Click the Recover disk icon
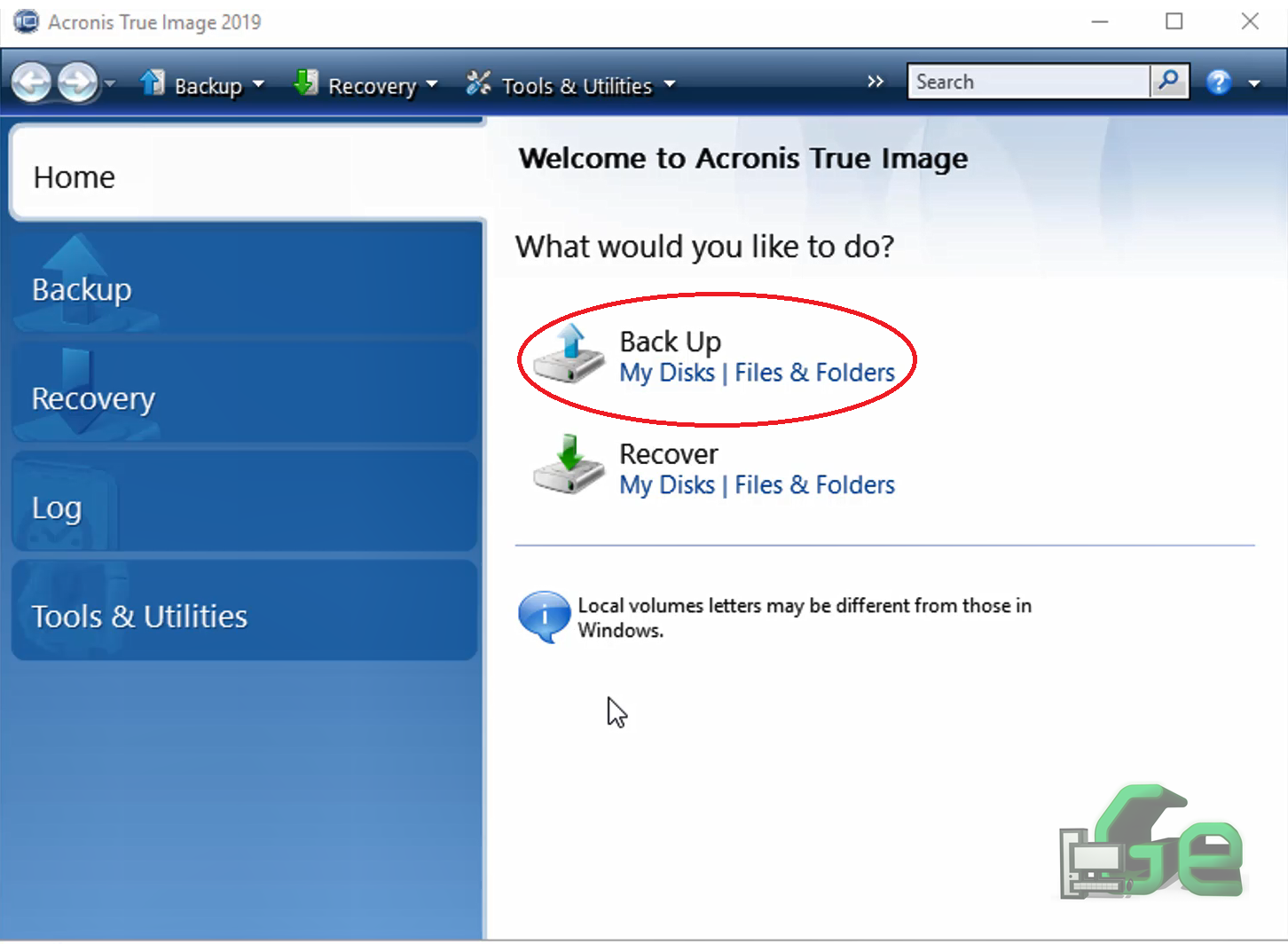Screen dimensions: 1288x944 569,465
